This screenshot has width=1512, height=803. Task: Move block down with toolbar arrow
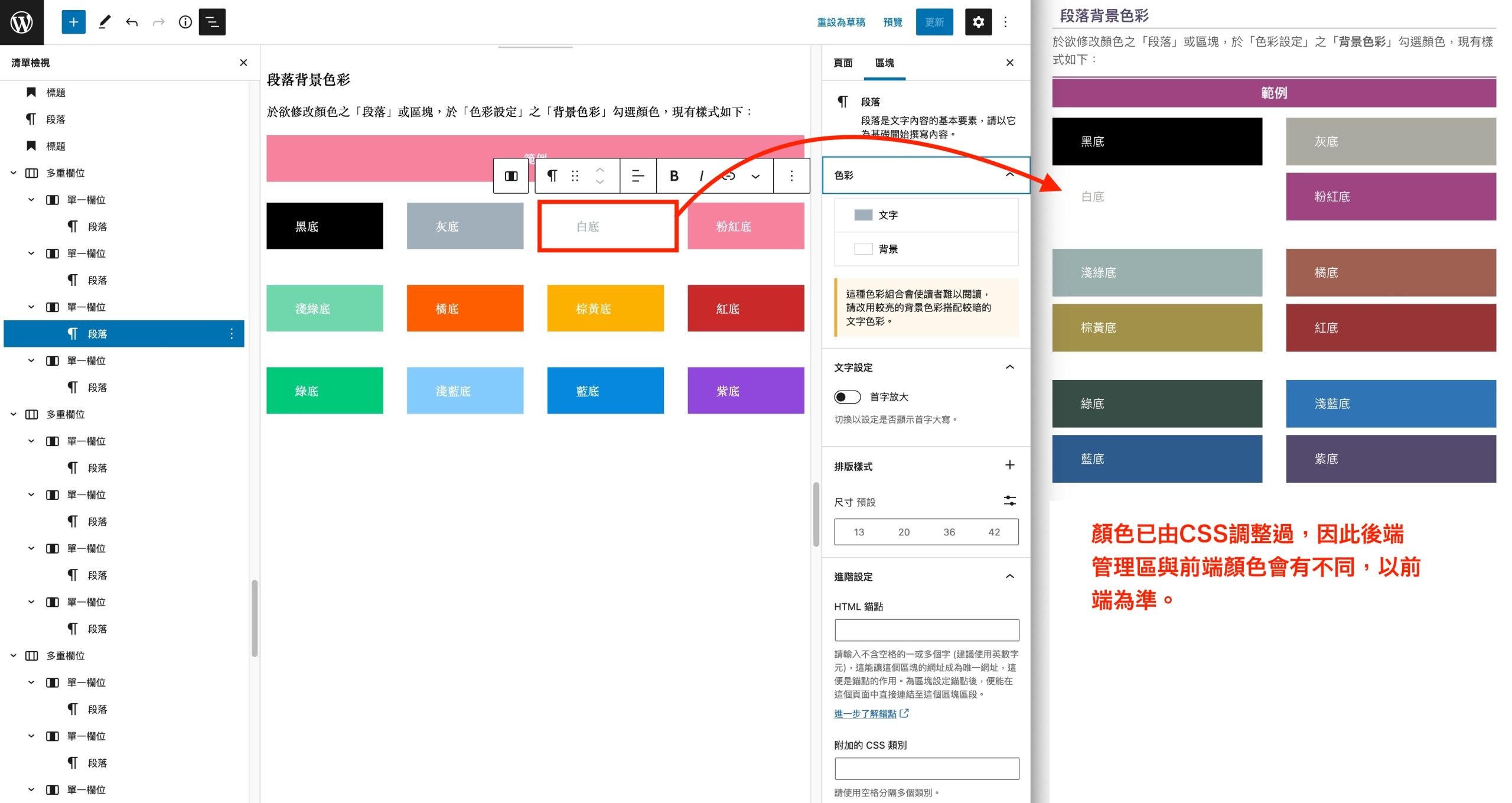(x=600, y=183)
